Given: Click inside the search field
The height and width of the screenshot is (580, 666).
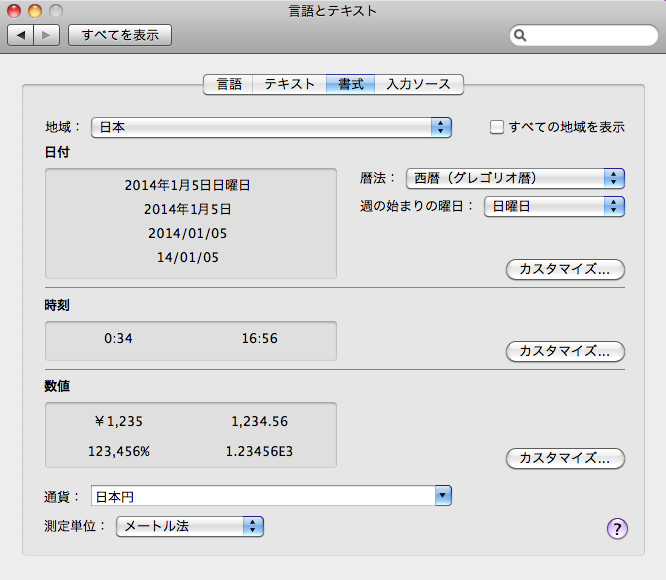Looking at the screenshot, I should (590, 36).
